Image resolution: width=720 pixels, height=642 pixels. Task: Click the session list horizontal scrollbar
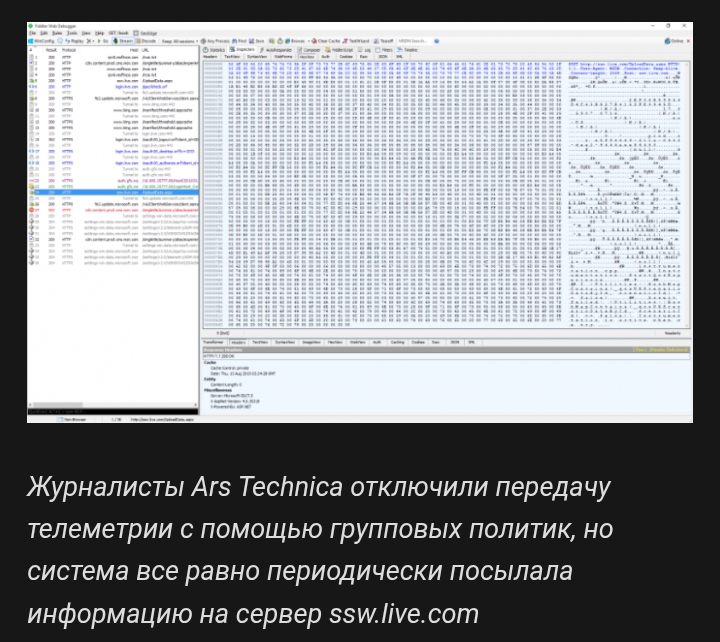coord(113,405)
